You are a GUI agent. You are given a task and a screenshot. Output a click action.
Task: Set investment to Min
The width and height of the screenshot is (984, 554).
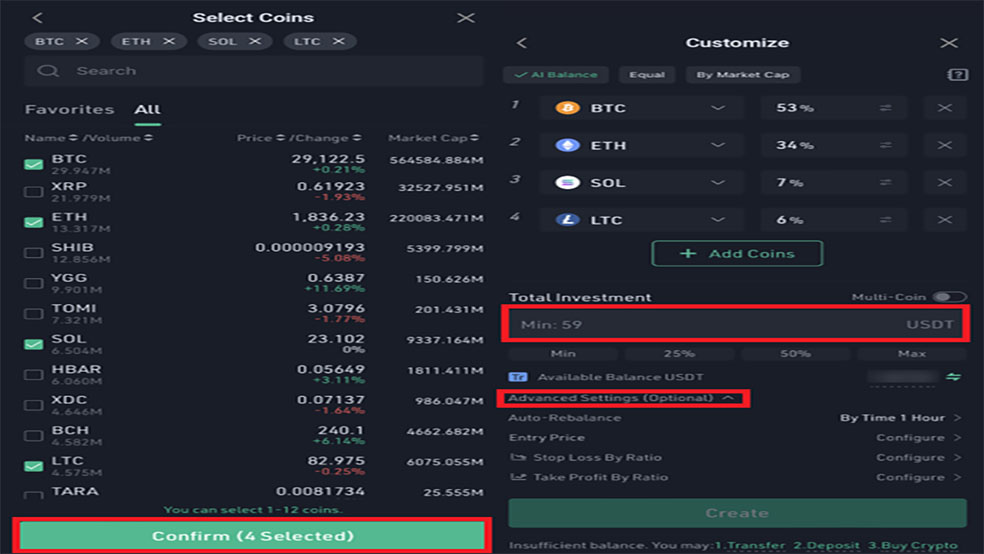(563, 354)
